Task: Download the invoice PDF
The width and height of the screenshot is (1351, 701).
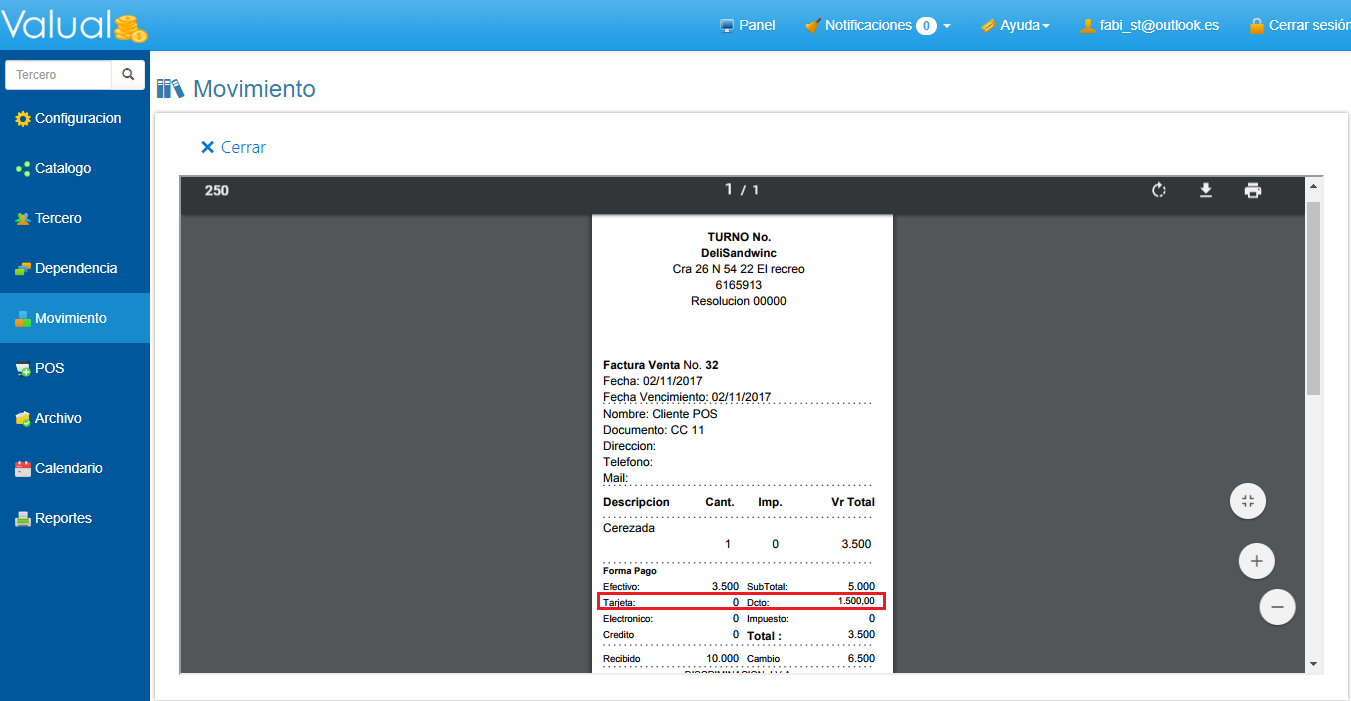Action: [1206, 190]
